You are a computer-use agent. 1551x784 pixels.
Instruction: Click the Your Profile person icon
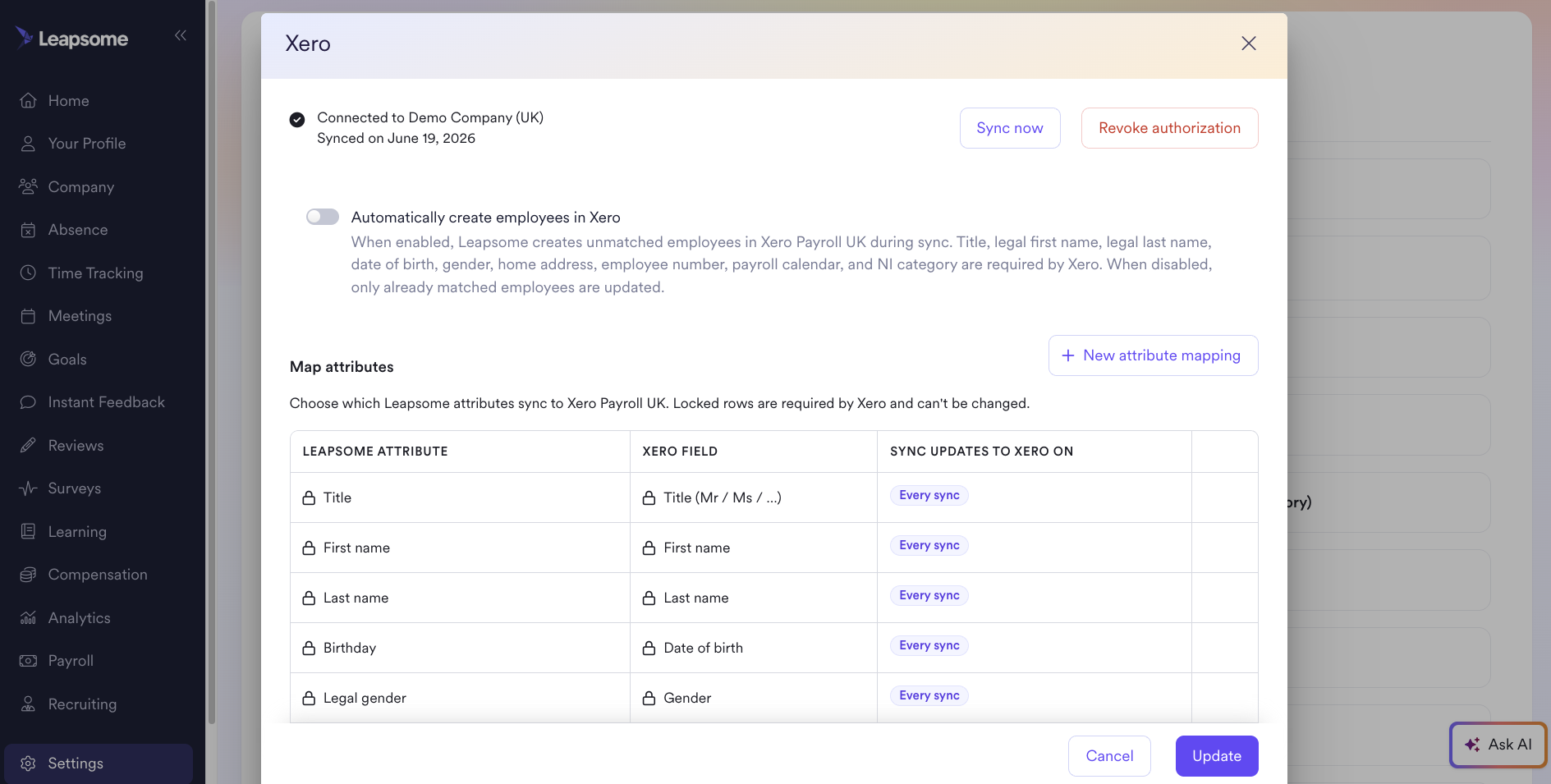pos(28,144)
